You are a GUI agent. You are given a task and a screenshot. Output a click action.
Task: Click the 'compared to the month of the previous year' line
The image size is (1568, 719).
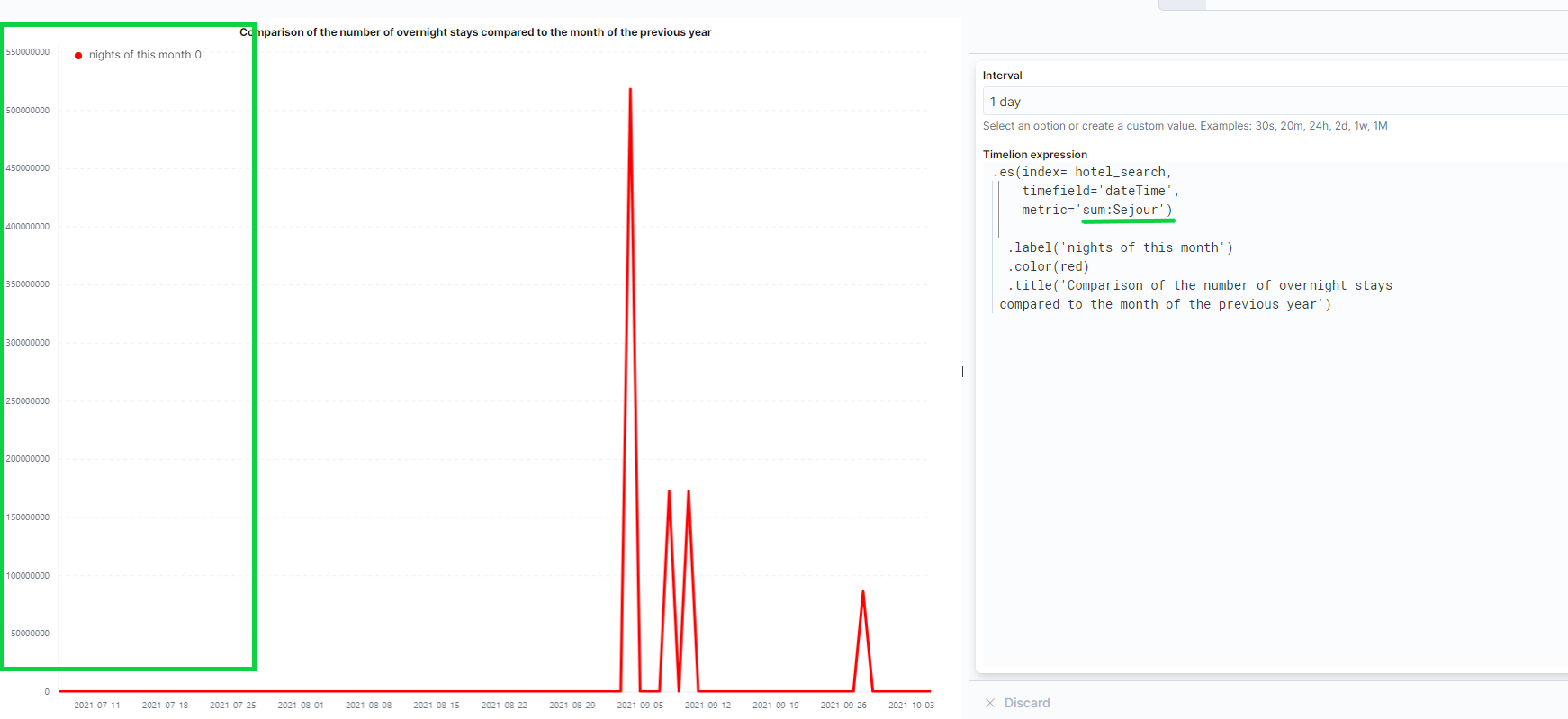tap(1165, 304)
